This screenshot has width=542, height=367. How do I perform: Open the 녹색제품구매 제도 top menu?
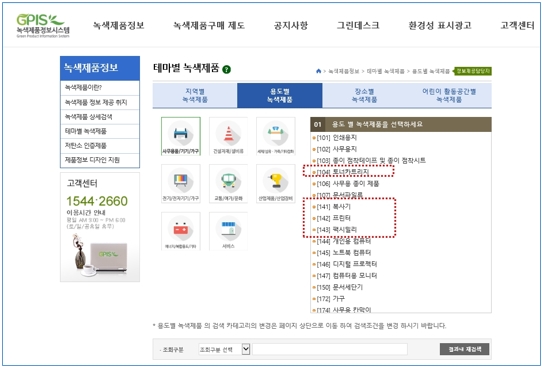tap(209, 25)
